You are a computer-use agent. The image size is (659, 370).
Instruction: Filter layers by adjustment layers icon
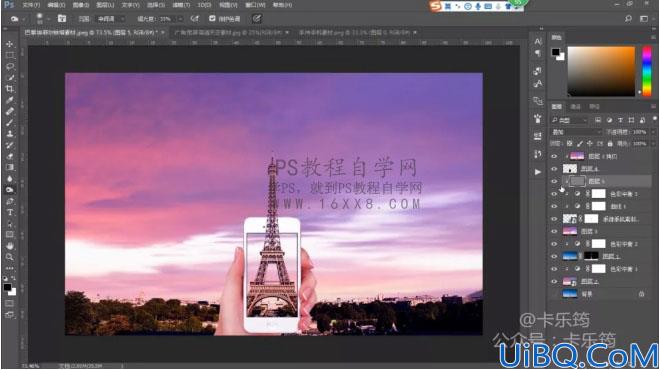click(x=609, y=120)
